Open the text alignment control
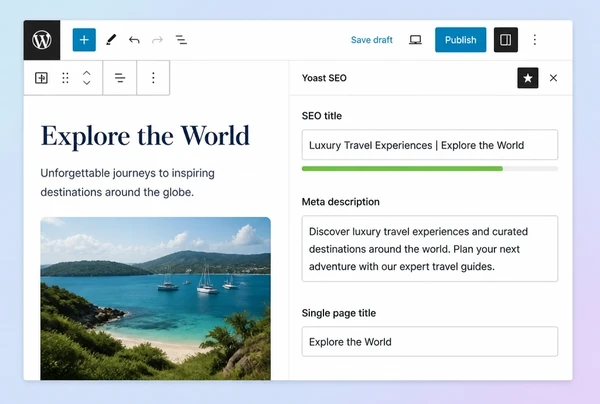This screenshot has height=404, width=600. point(120,78)
